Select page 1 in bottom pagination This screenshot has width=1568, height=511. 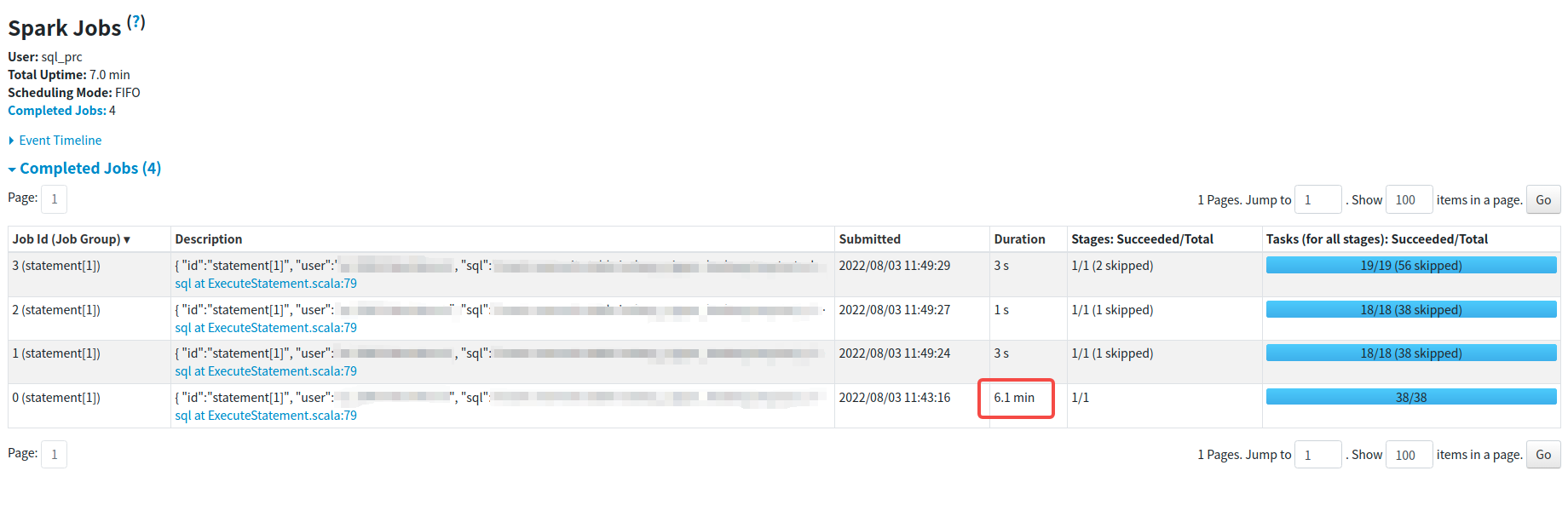coord(55,454)
